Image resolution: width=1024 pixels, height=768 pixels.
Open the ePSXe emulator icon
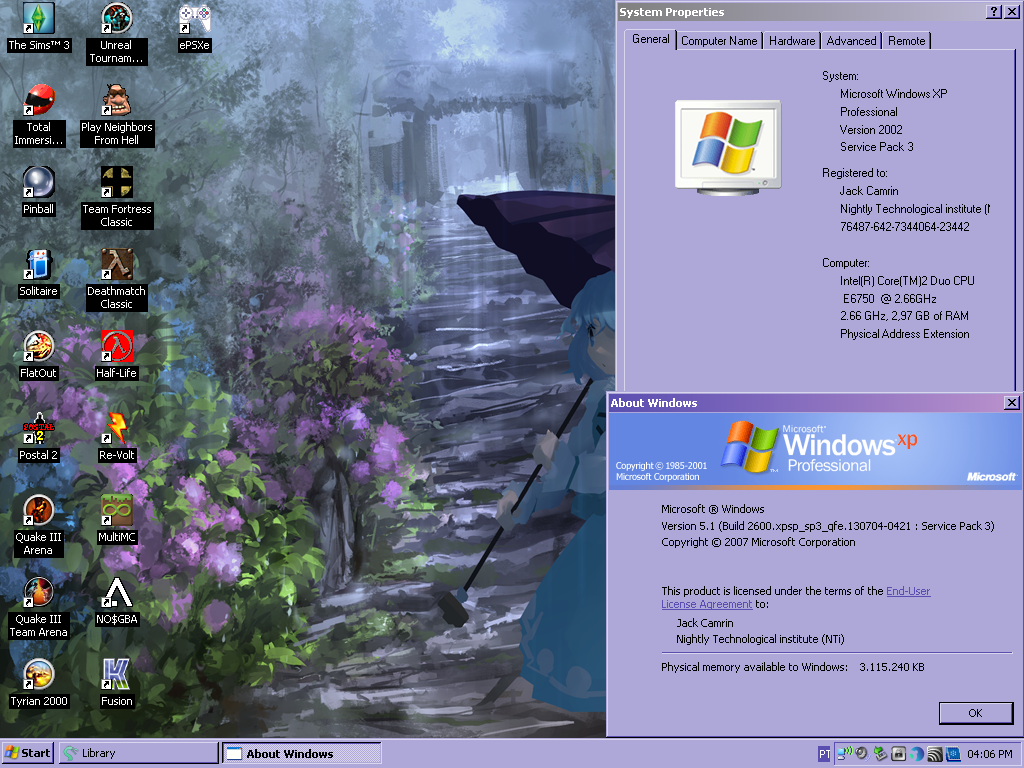tap(195, 19)
